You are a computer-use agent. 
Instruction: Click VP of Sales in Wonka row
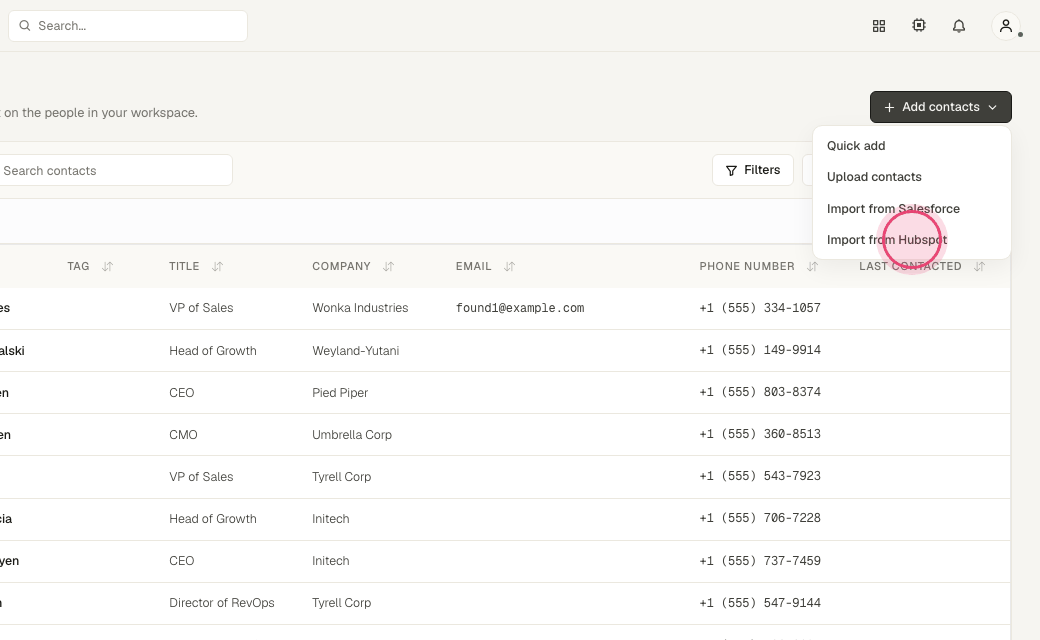(201, 308)
